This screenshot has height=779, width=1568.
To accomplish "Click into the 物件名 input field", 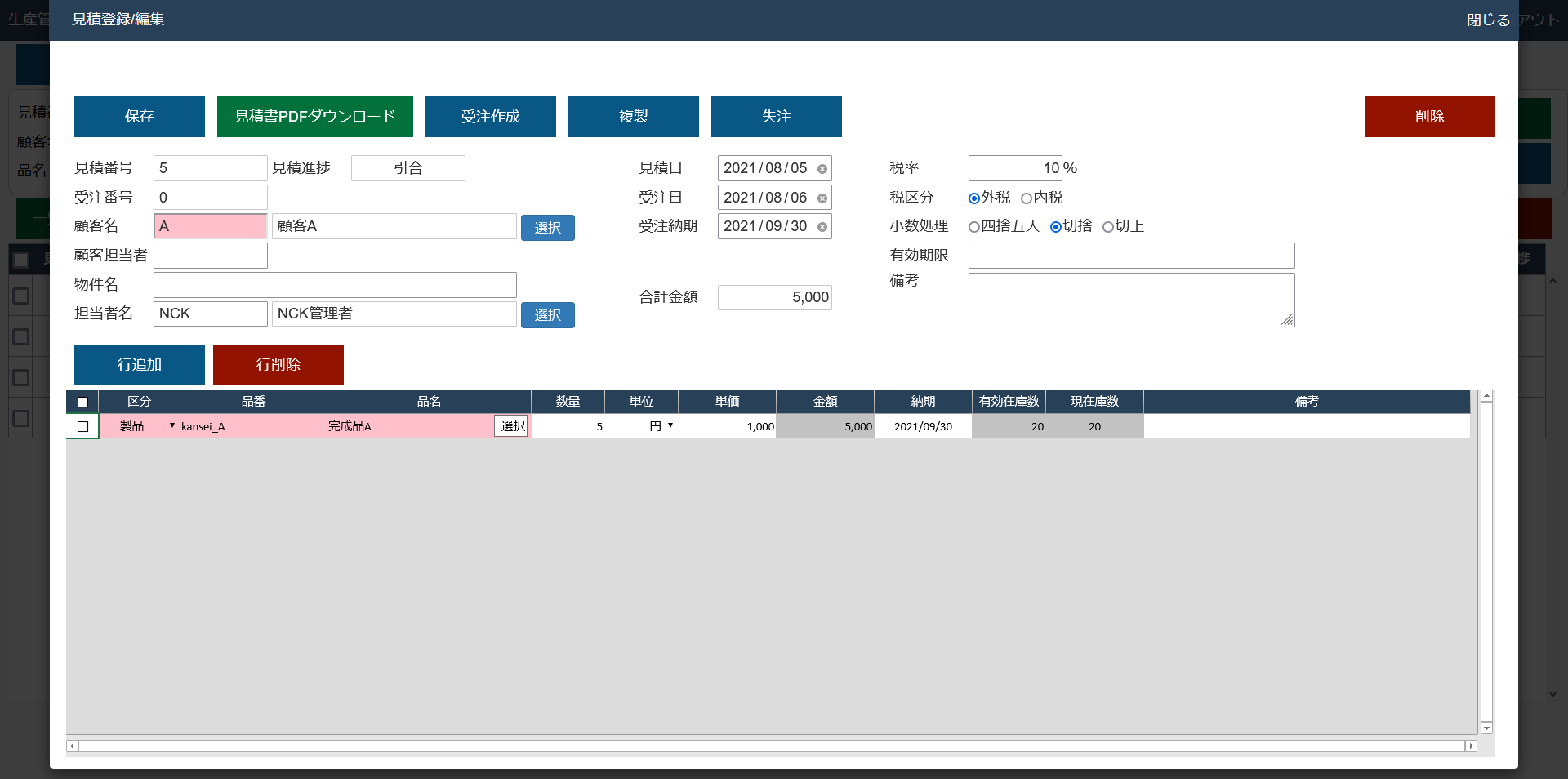I will 335,285.
